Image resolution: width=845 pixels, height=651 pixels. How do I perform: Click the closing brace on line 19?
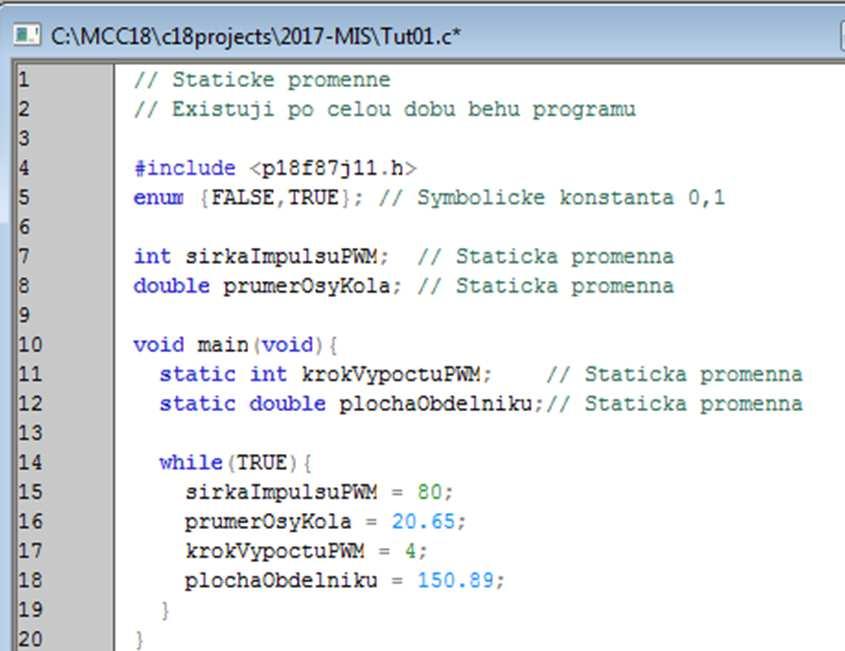[165, 611]
